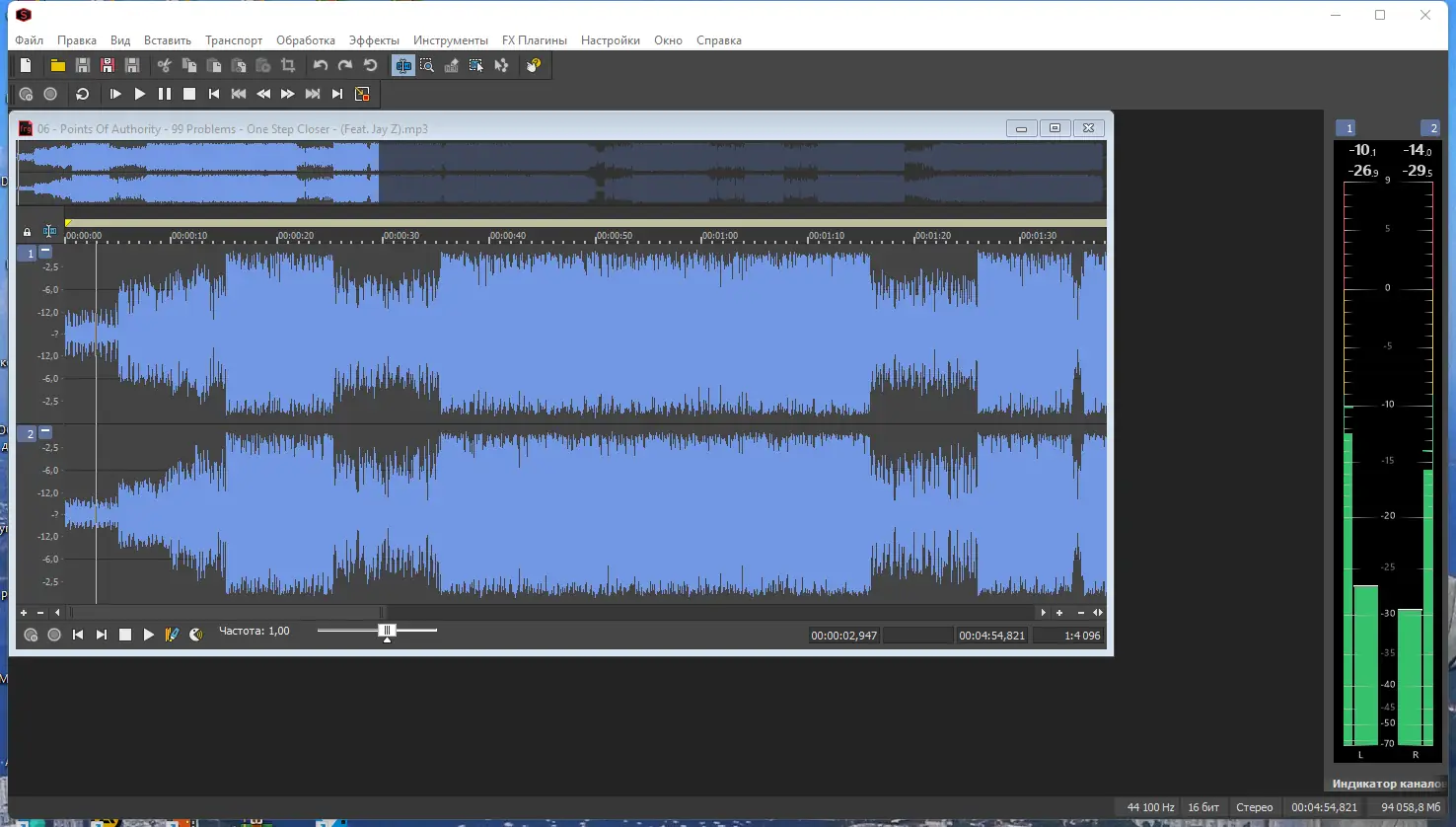Toggle the lock icon beside the time ruler
Image resolution: width=1456 pixels, height=827 pixels.
point(27,232)
